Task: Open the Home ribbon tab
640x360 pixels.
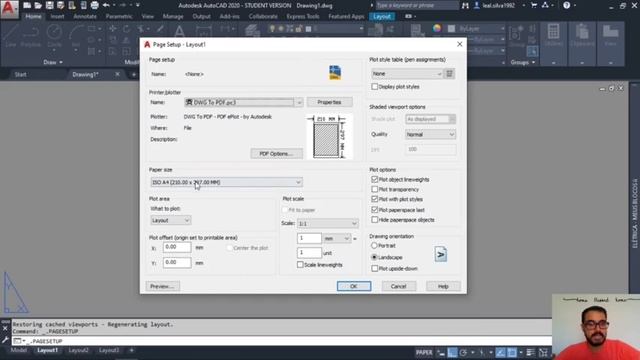Action: [33, 16]
